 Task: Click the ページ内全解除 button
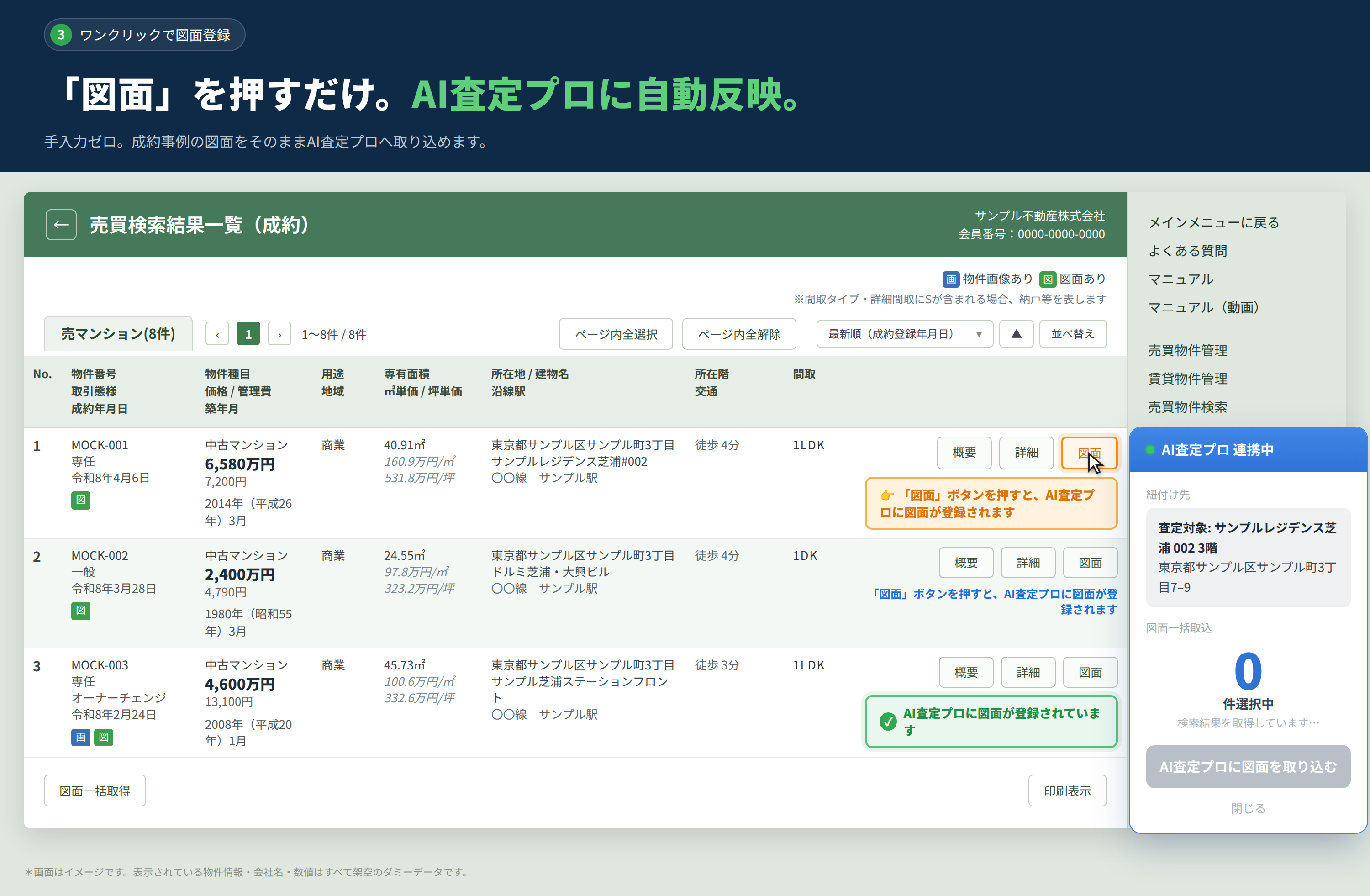(739, 334)
